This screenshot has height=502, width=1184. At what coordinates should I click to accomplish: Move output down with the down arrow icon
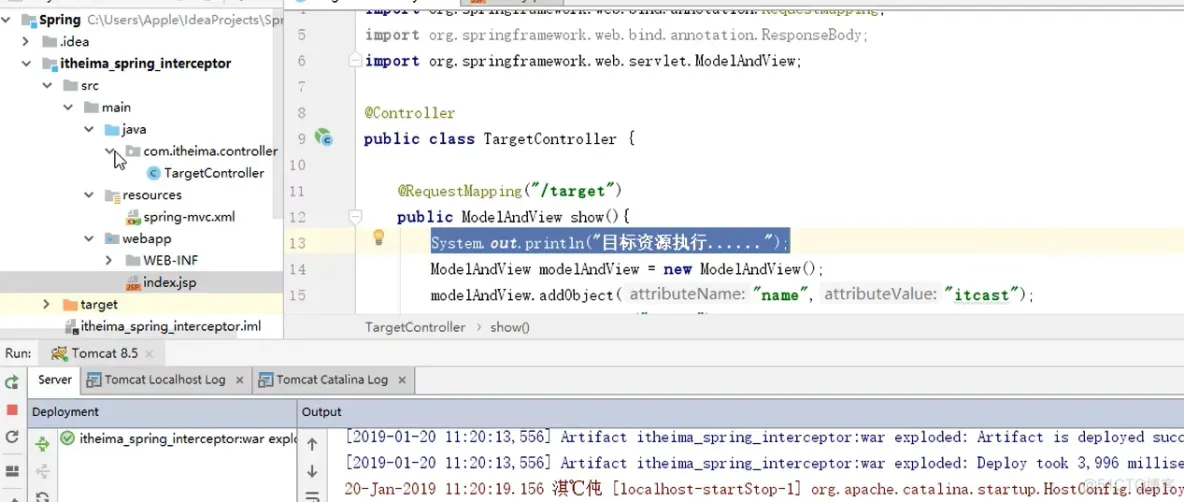312,472
